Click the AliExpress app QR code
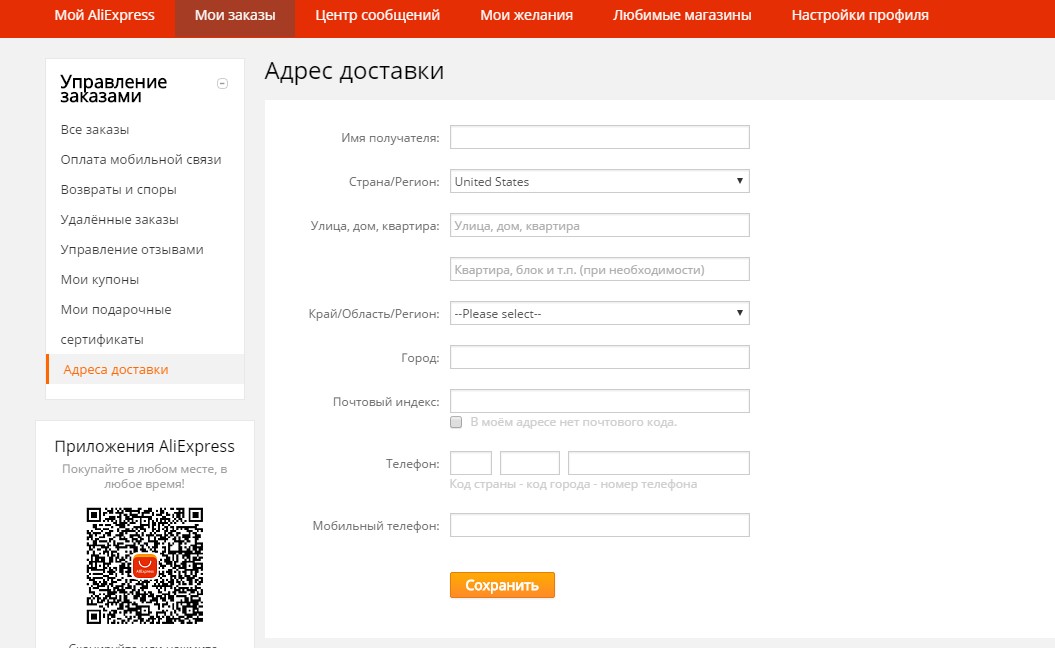The height and width of the screenshot is (648, 1055). tap(145, 565)
